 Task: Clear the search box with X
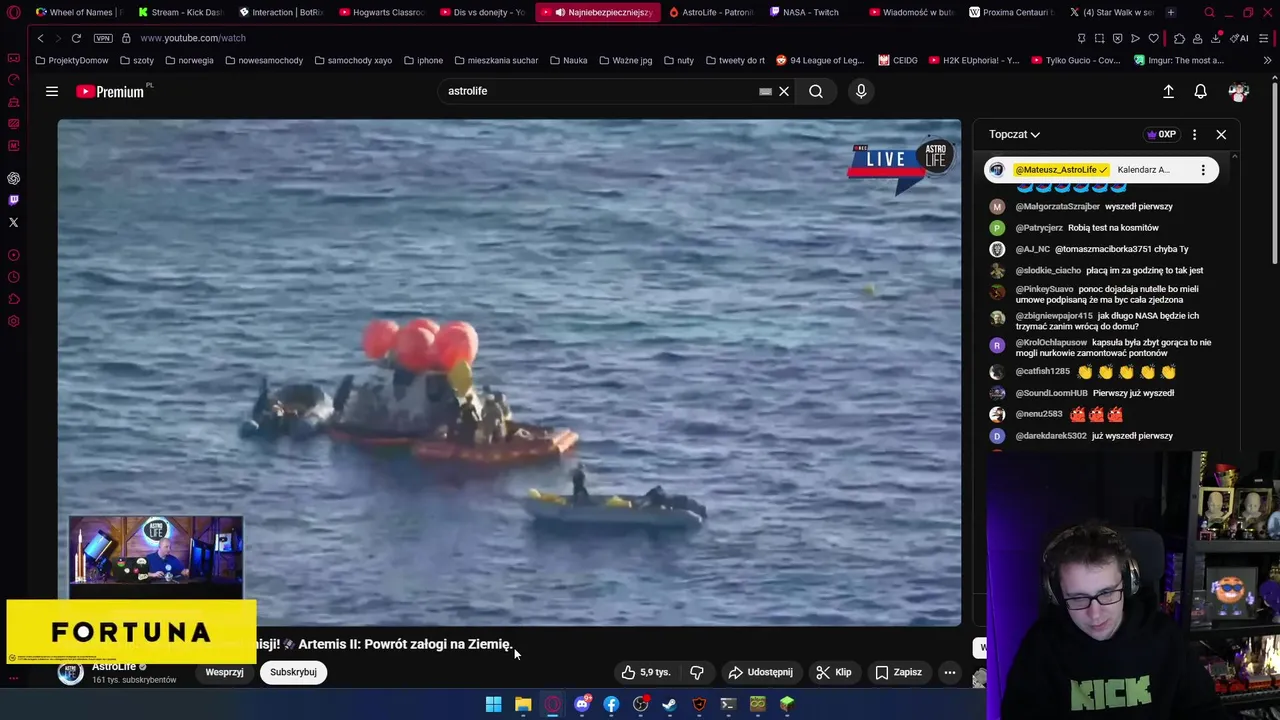pos(784,91)
